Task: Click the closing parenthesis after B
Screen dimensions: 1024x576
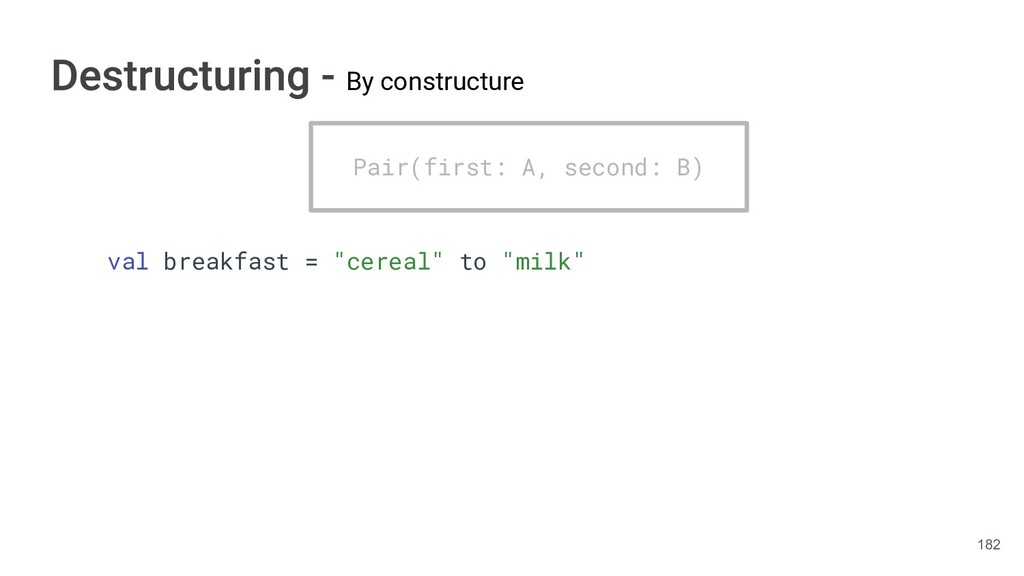Action: pyautogui.click(x=698, y=167)
